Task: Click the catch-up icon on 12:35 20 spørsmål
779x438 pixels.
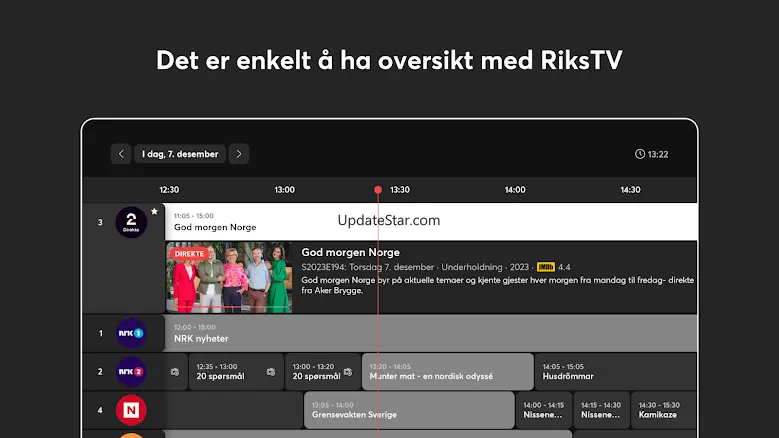Action: coord(271,372)
